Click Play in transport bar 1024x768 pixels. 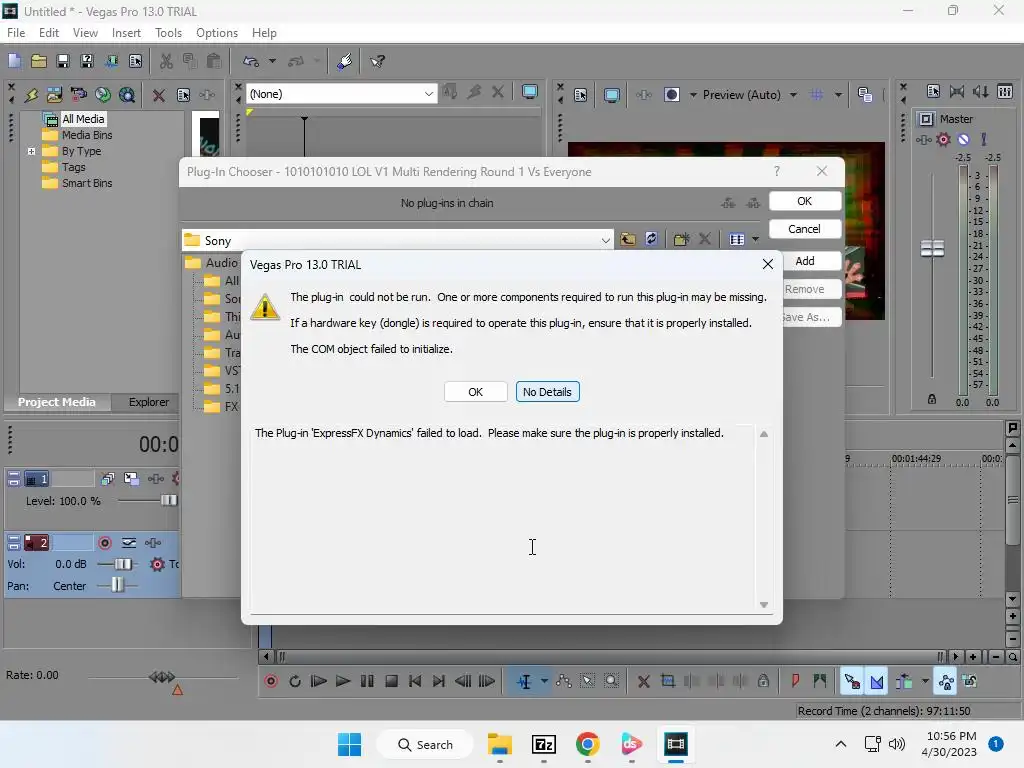pyautogui.click(x=343, y=681)
